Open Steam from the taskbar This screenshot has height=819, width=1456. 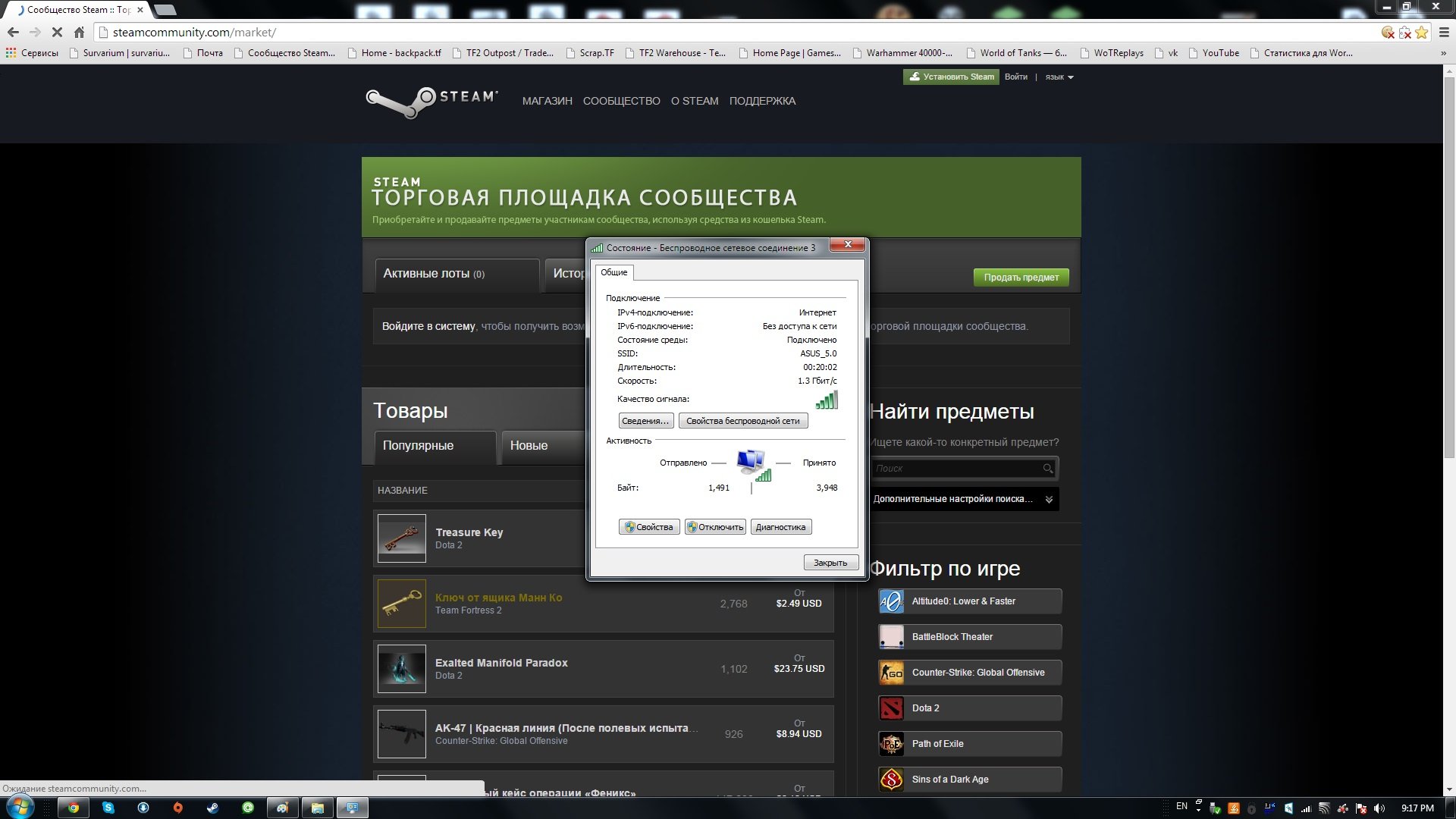pyautogui.click(x=212, y=808)
